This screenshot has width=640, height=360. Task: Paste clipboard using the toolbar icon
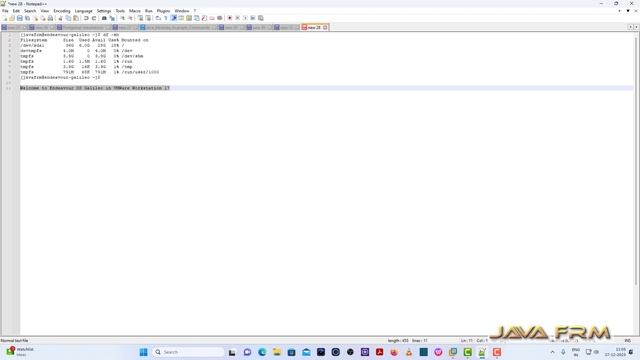pos(76,18)
